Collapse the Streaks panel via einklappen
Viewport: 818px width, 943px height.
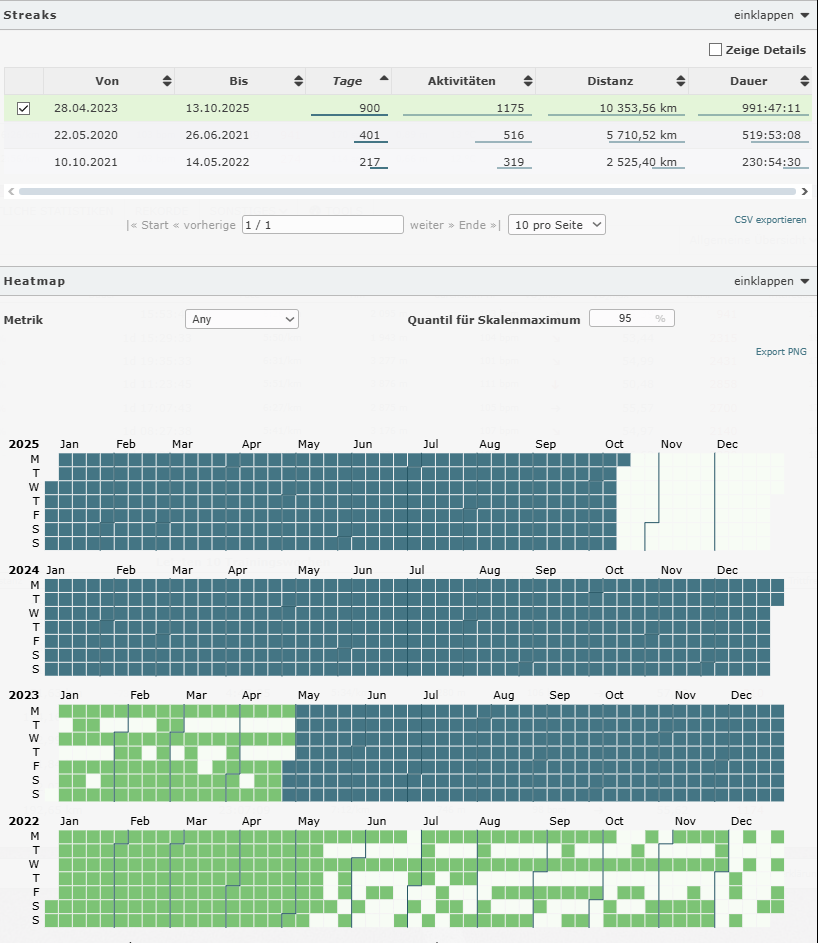pos(771,15)
